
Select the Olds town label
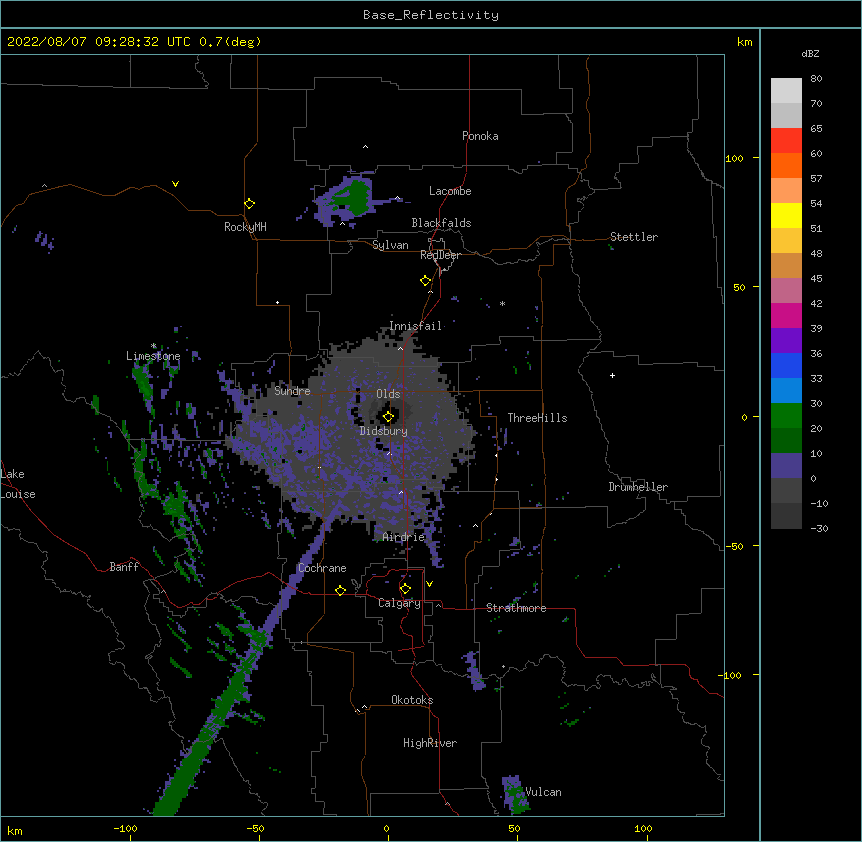[388, 394]
